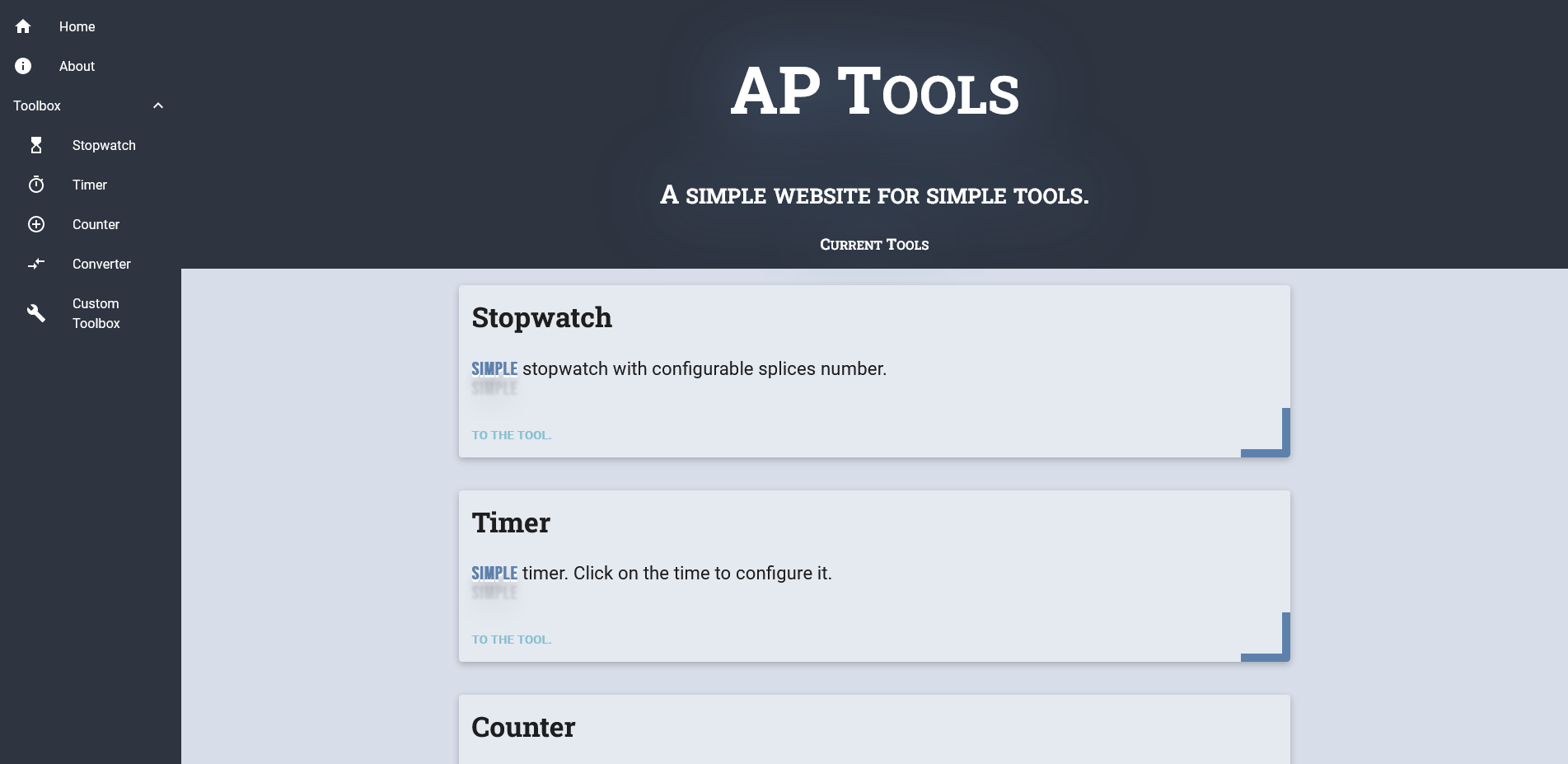Select the Timer clock icon
Screen dimensions: 1568x764
[x=36, y=185]
